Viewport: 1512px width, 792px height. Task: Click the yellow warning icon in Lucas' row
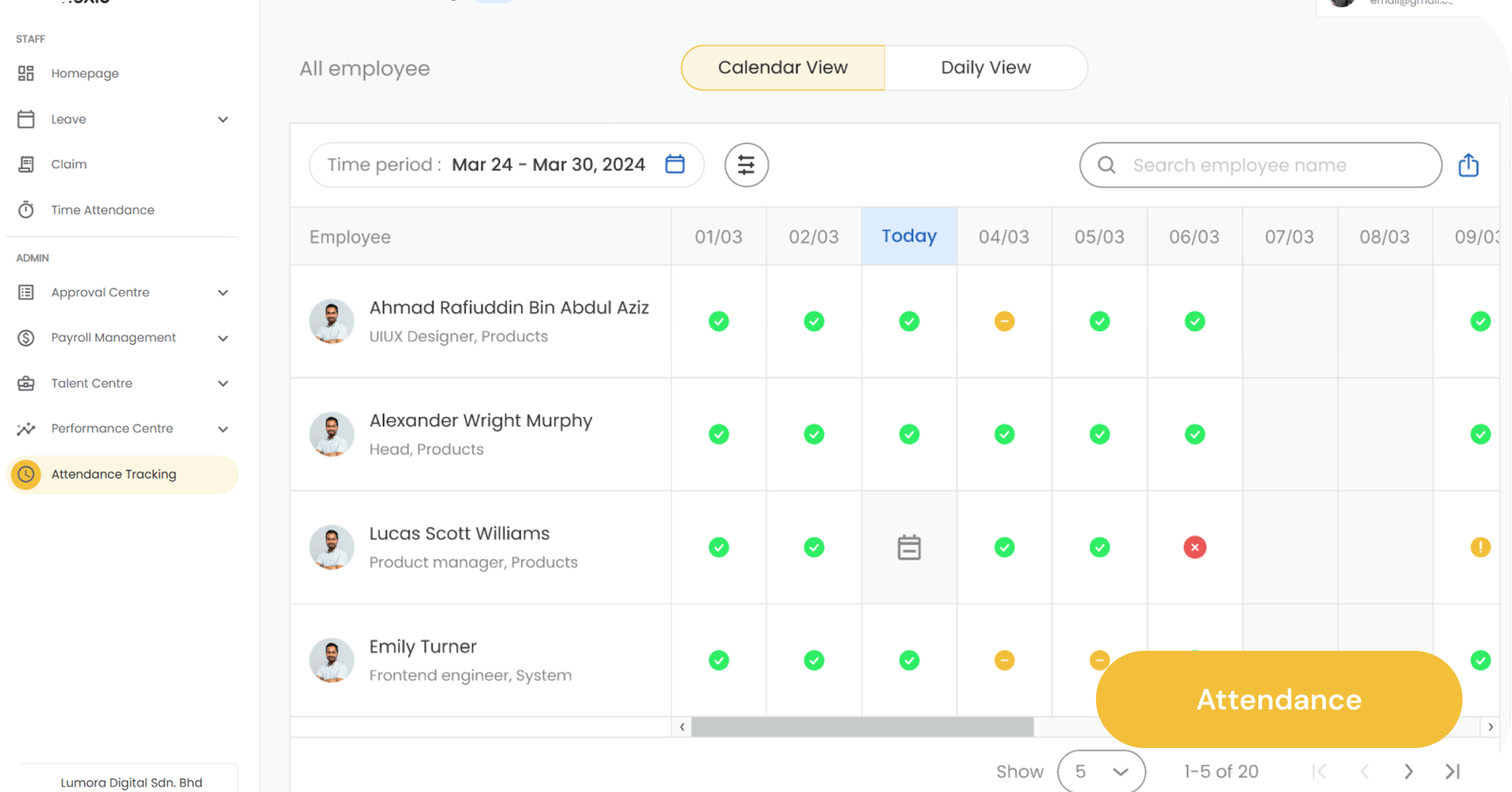pos(1480,548)
